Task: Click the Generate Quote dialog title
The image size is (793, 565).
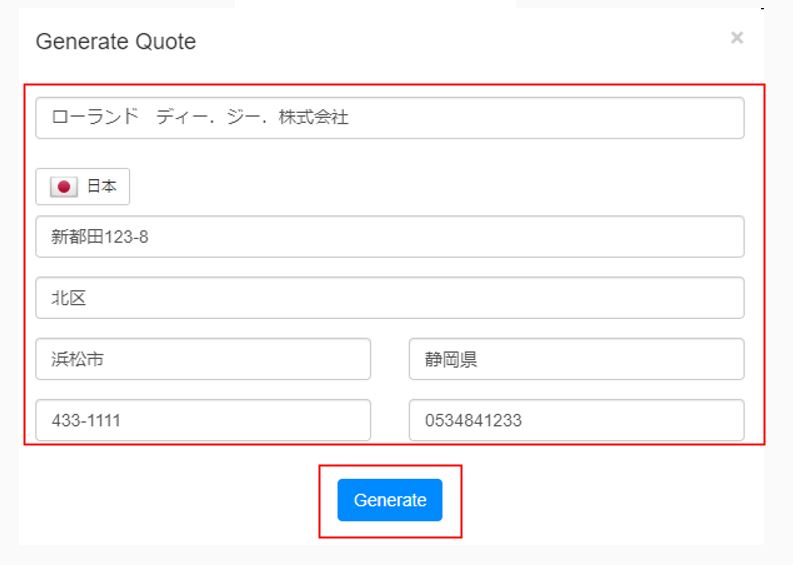Action: pos(116,41)
